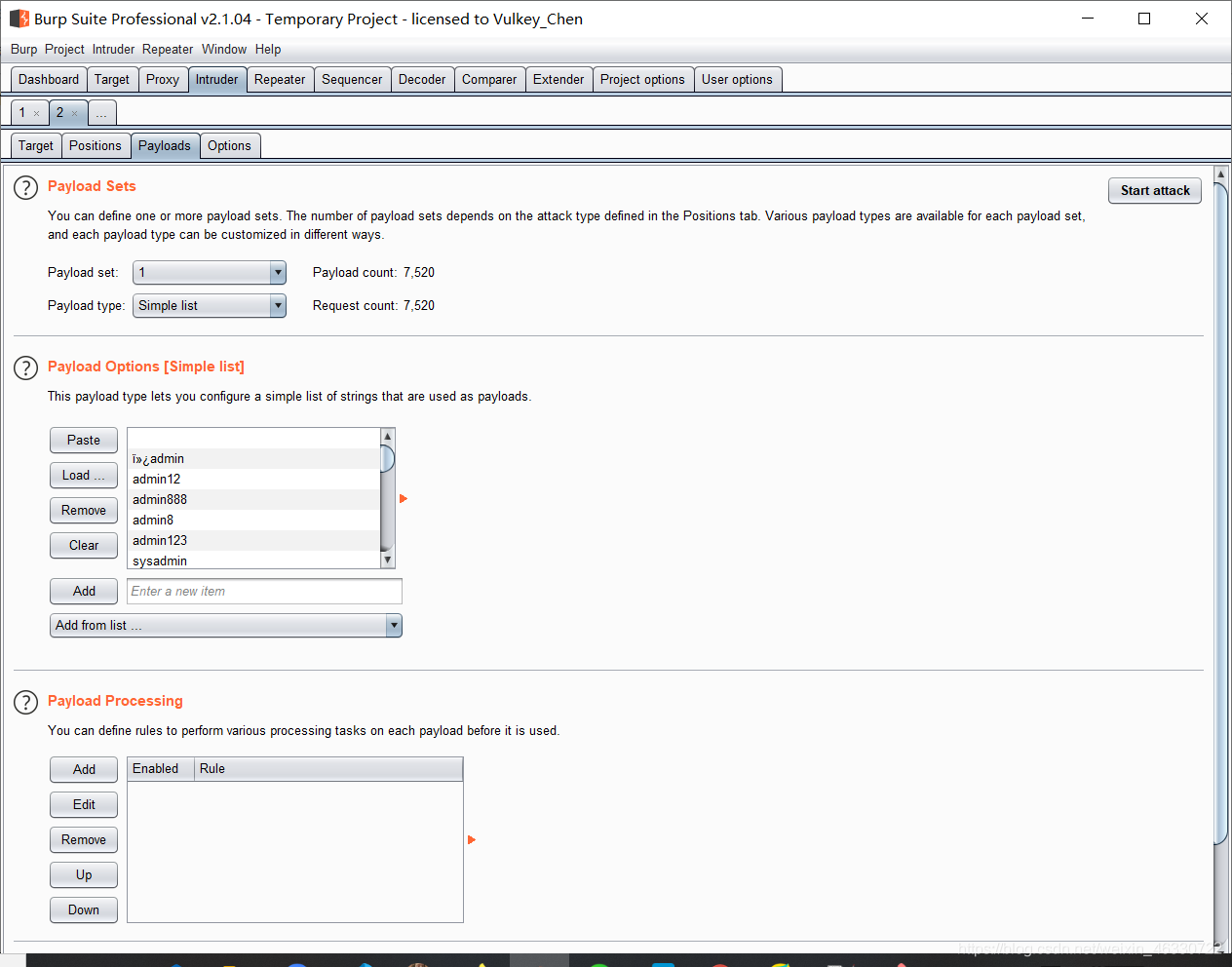
Task: Open the Intruder Target sub-tab
Action: 36,146
